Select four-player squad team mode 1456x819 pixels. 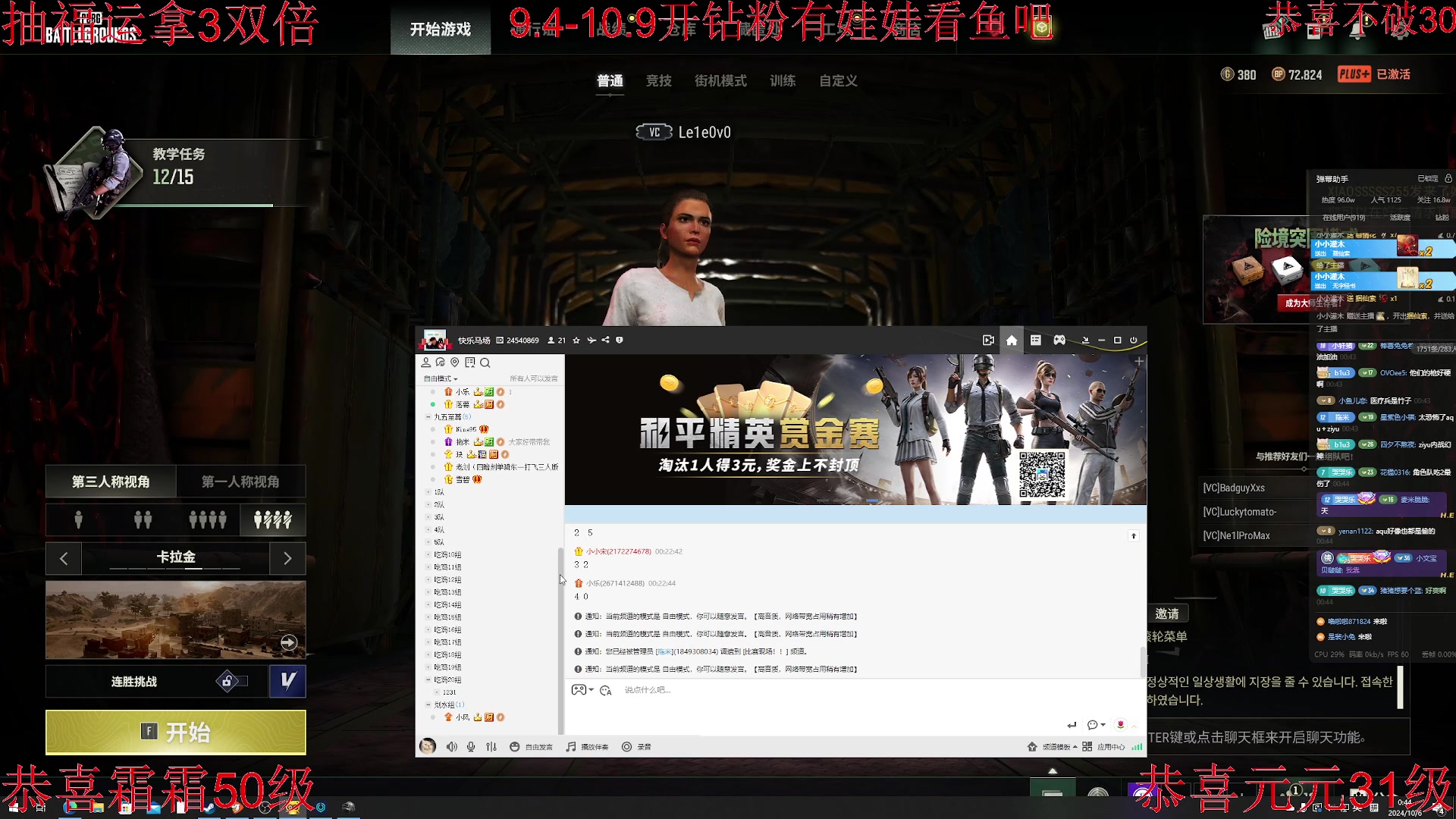click(x=208, y=519)
